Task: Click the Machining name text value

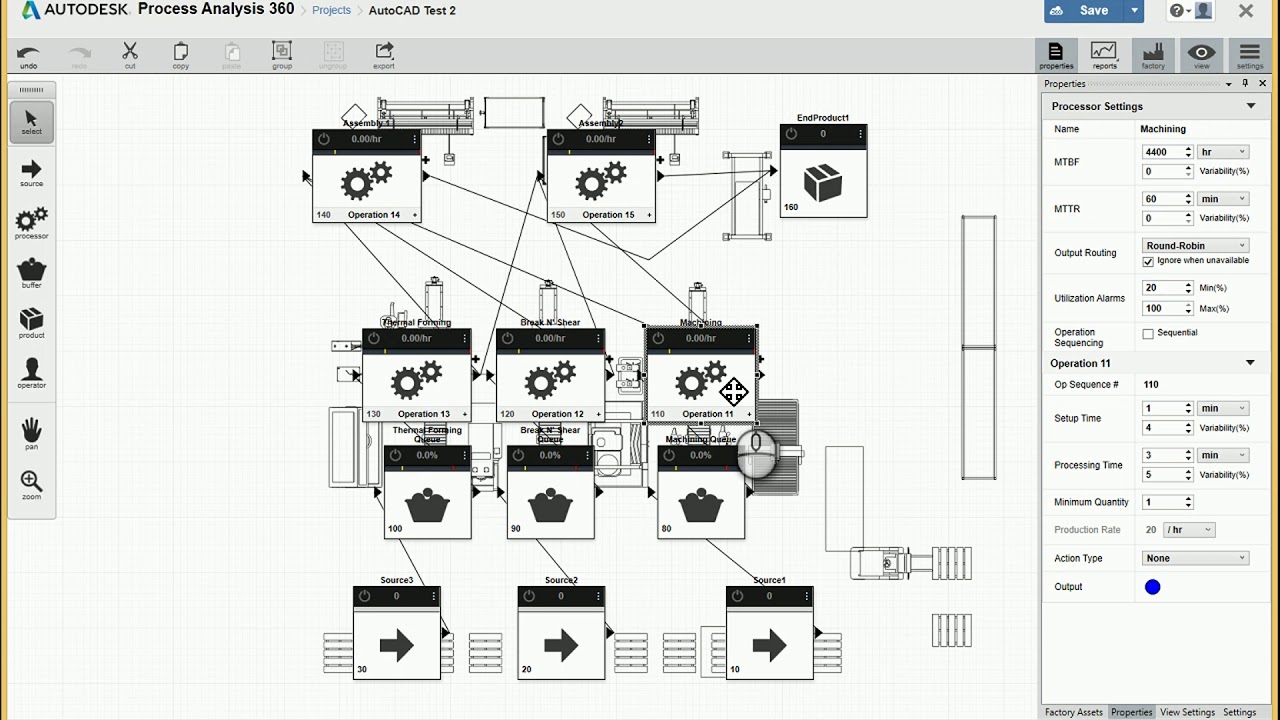Action: 1163,129
